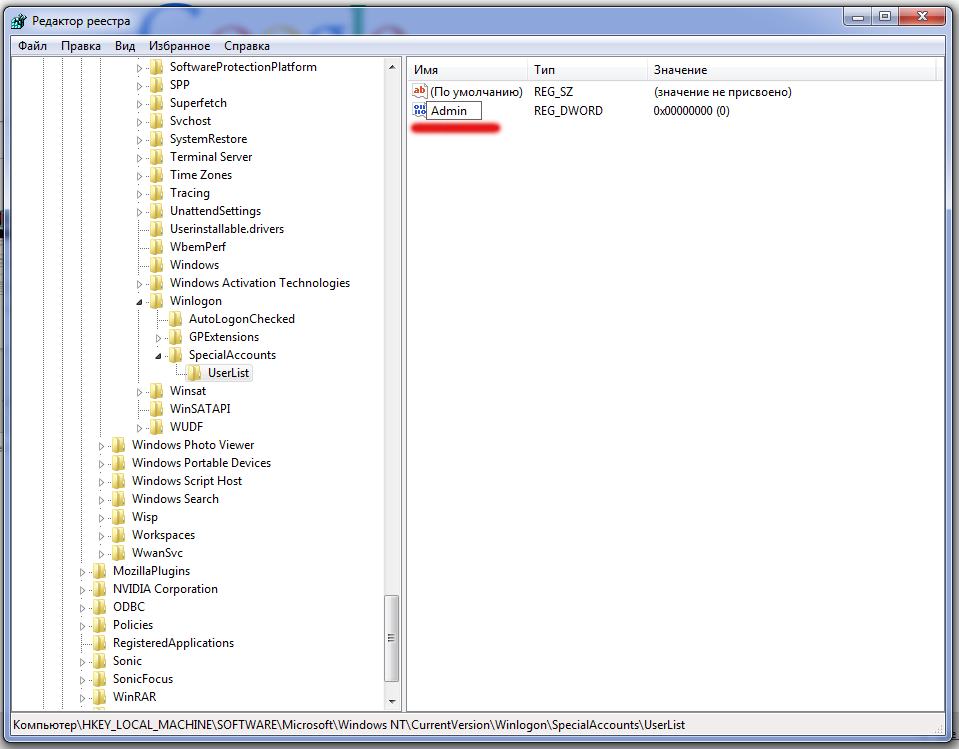Click the 0x00000000 (0) value cell
Screen dimensions: 959x749
(691, 111)
